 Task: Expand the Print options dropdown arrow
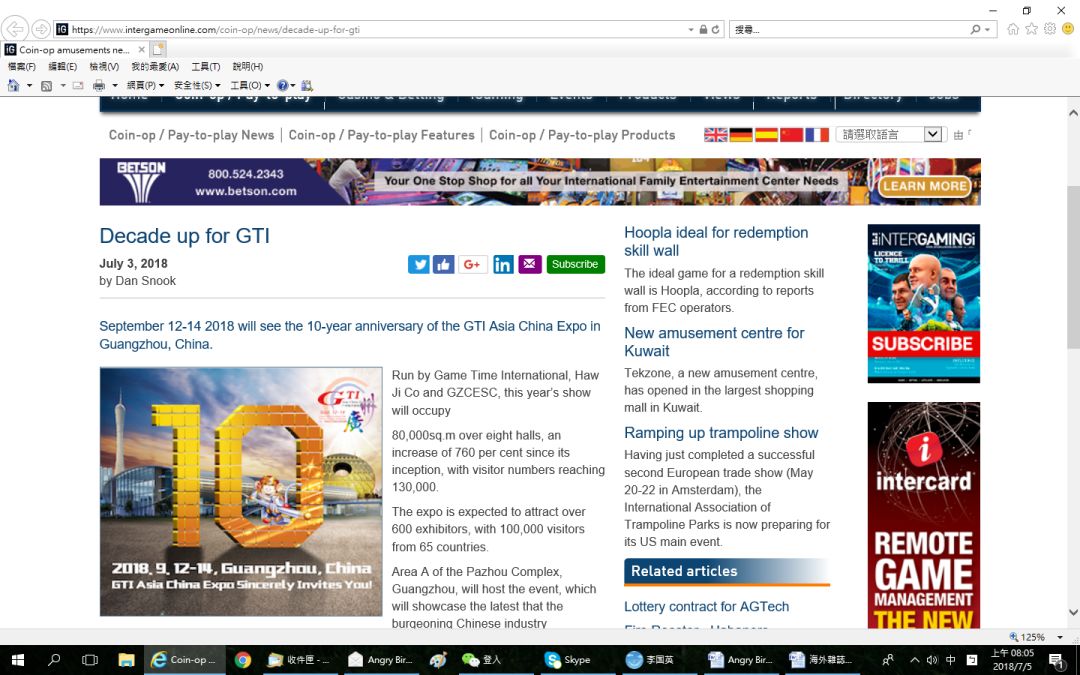114,85
